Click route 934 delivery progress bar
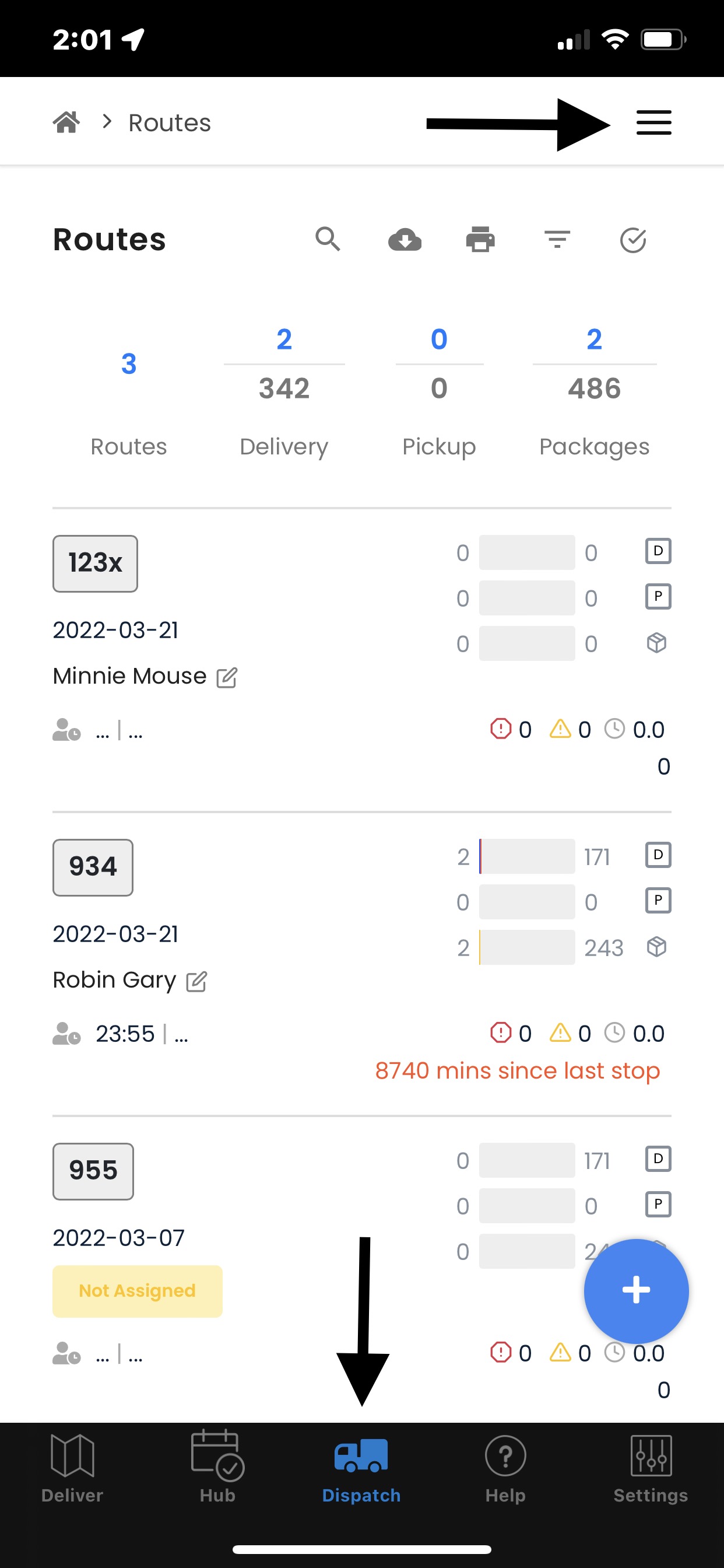 coord(527,856)
